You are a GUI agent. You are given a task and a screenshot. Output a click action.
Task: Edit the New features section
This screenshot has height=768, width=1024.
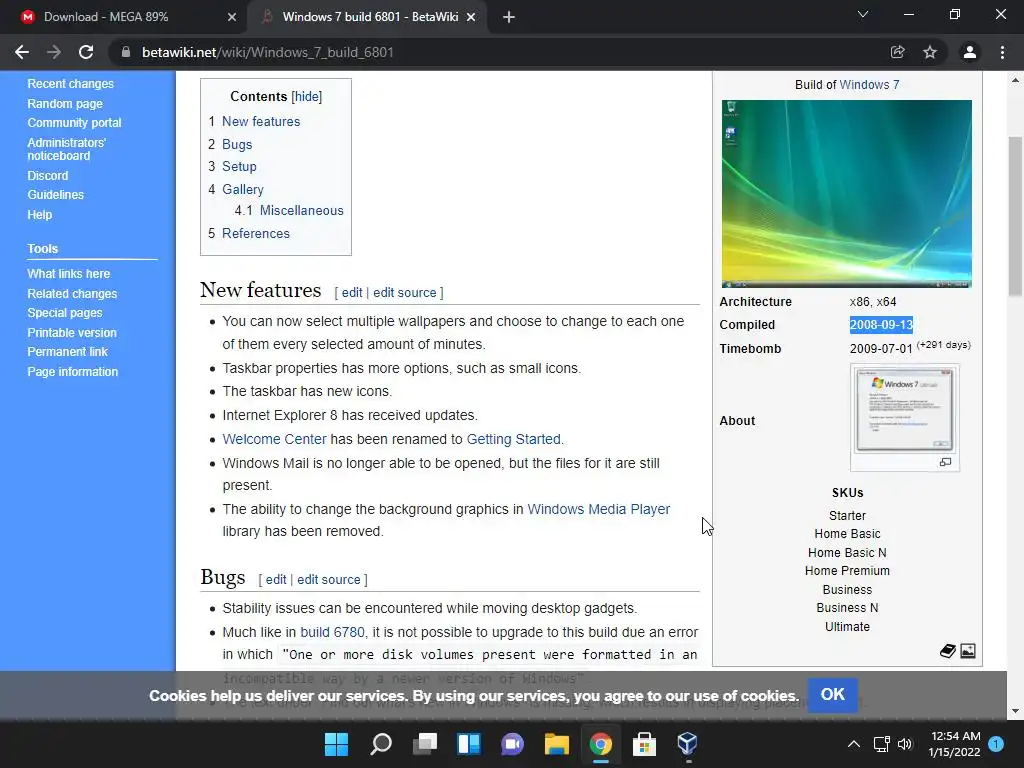[352, 293]
